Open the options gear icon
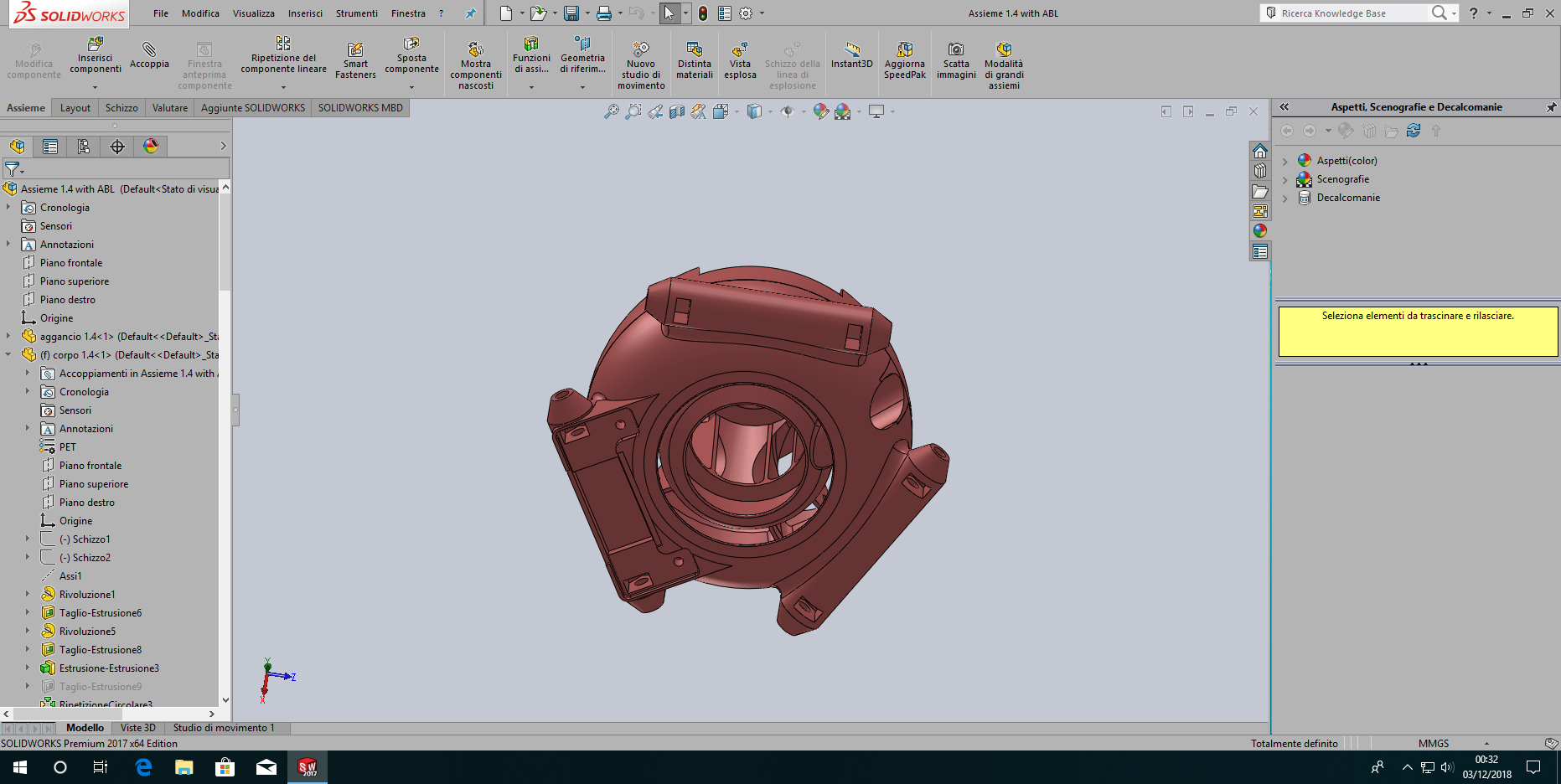This screenshot has width=1561, height=784. pos(746,13)
